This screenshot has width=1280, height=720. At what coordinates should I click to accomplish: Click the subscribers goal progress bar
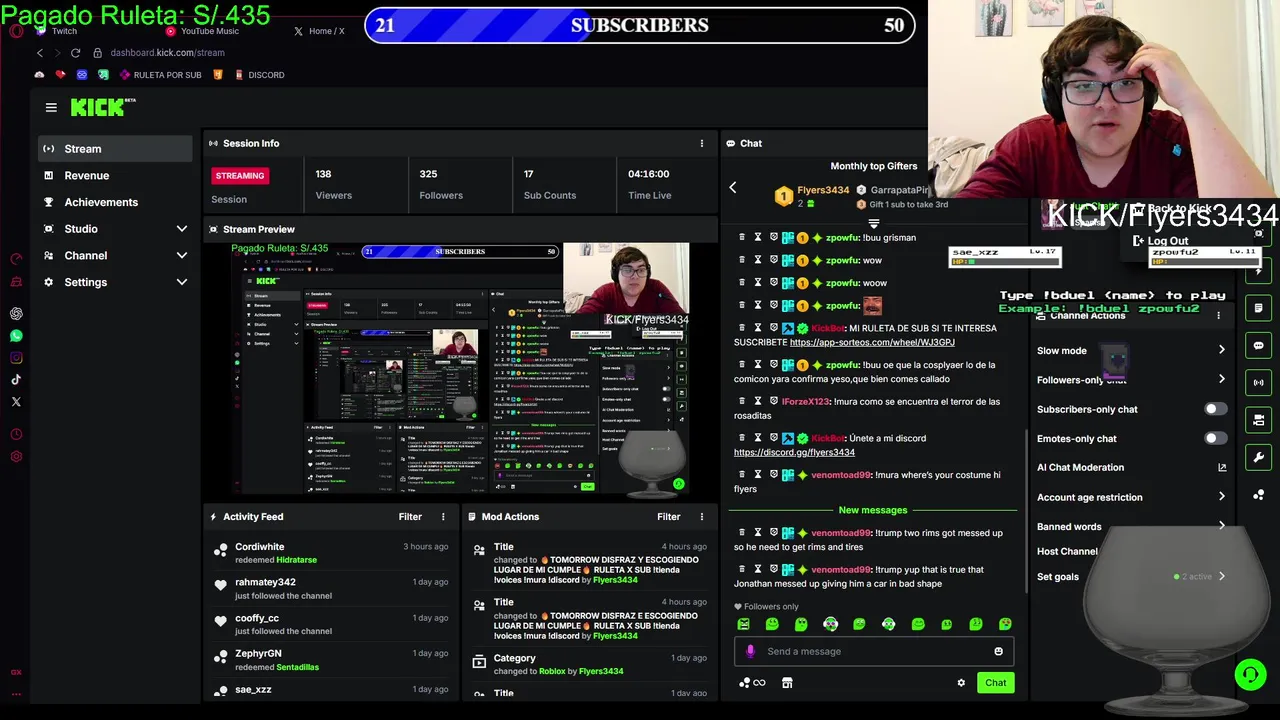click(x=640, y=25)
